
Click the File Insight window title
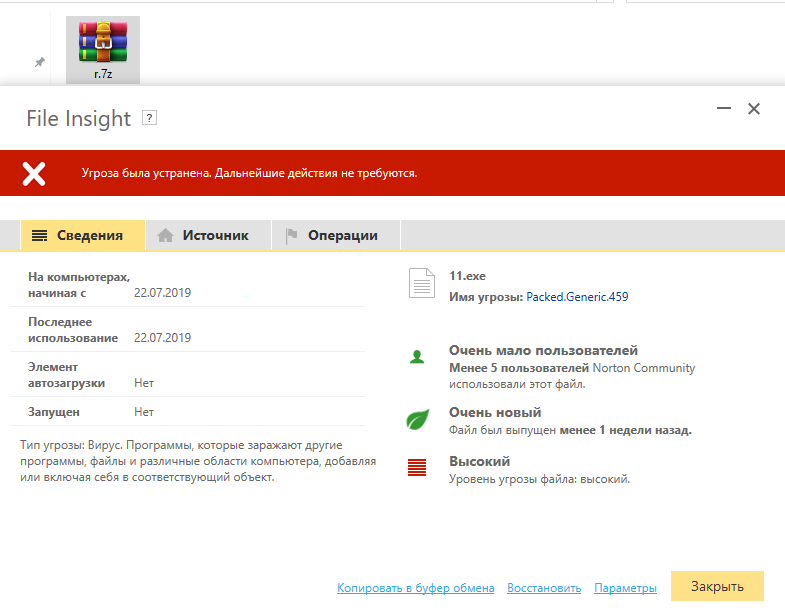(x=79, y=119)
